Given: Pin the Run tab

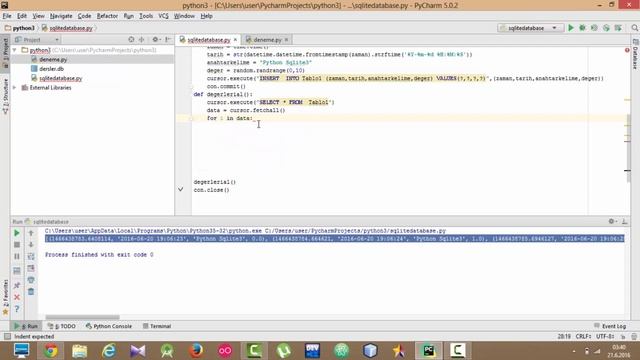Looking at the screenshot, I should (17, 285).
